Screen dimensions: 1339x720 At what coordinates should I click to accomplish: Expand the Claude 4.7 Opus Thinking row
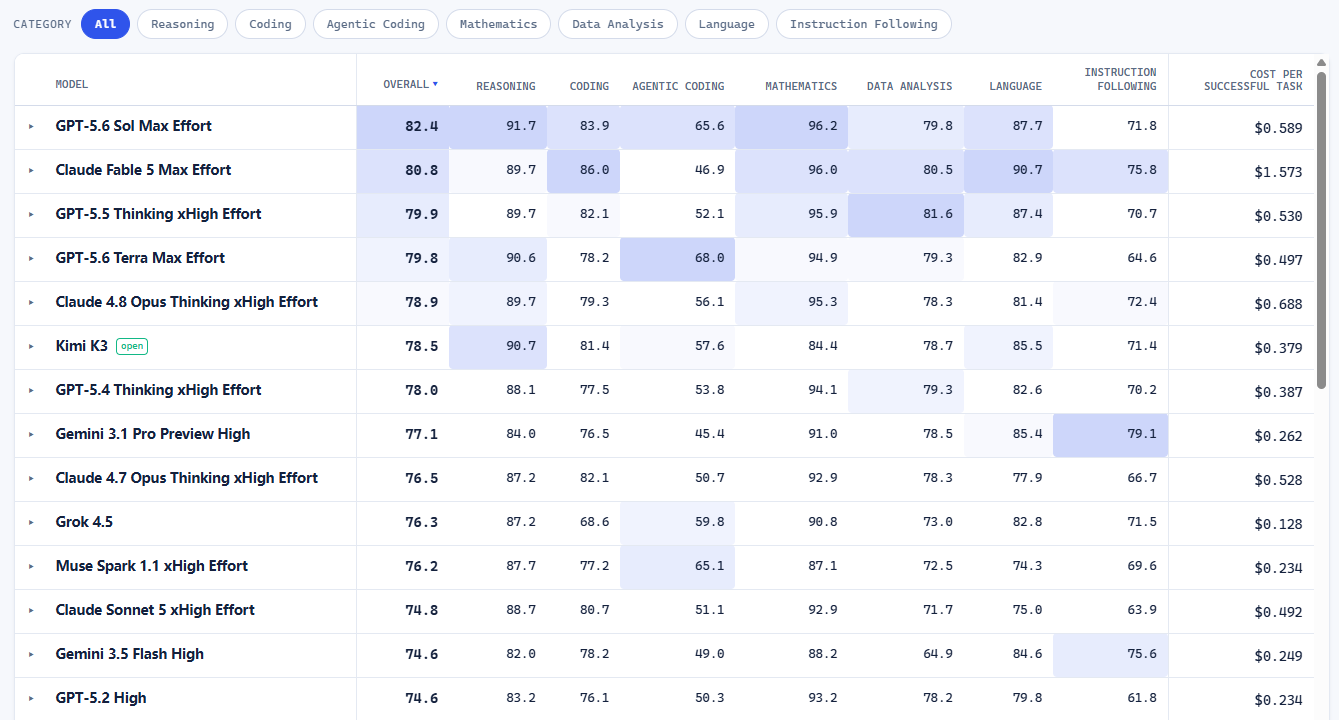click(x=31, y=478)
